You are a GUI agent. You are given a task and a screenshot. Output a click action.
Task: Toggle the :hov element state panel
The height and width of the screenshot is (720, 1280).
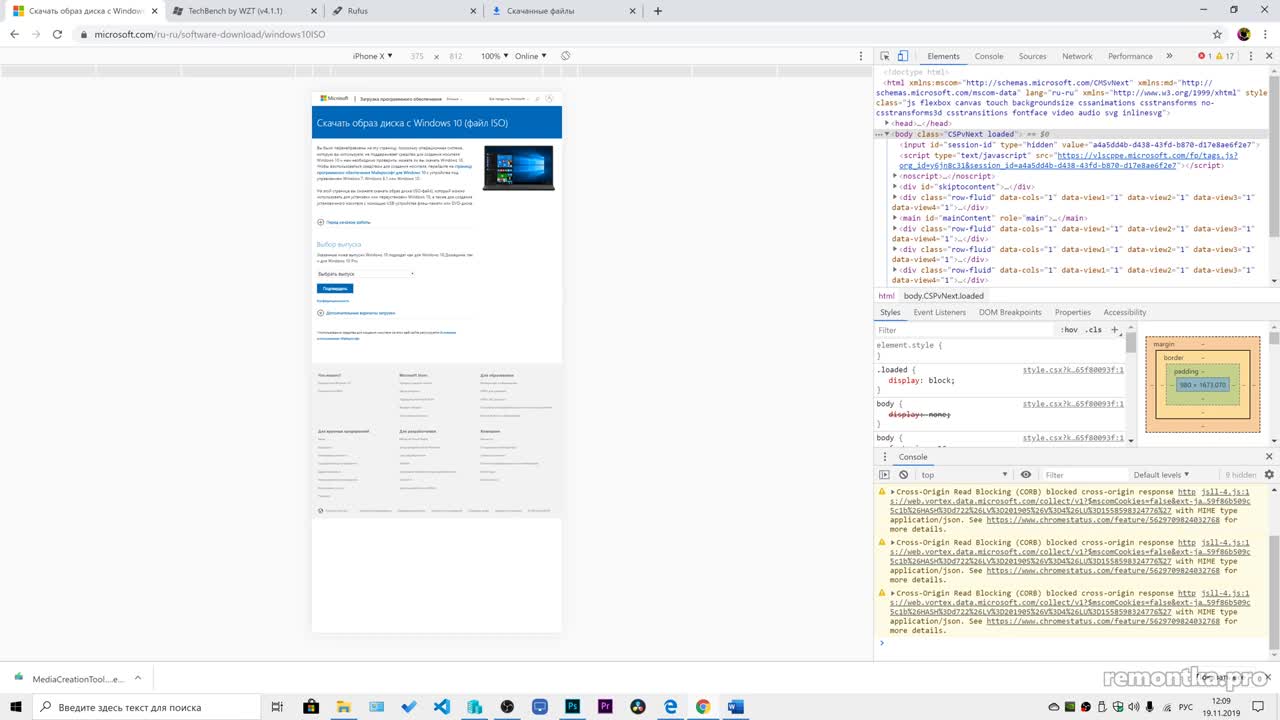click(1070, 330)
